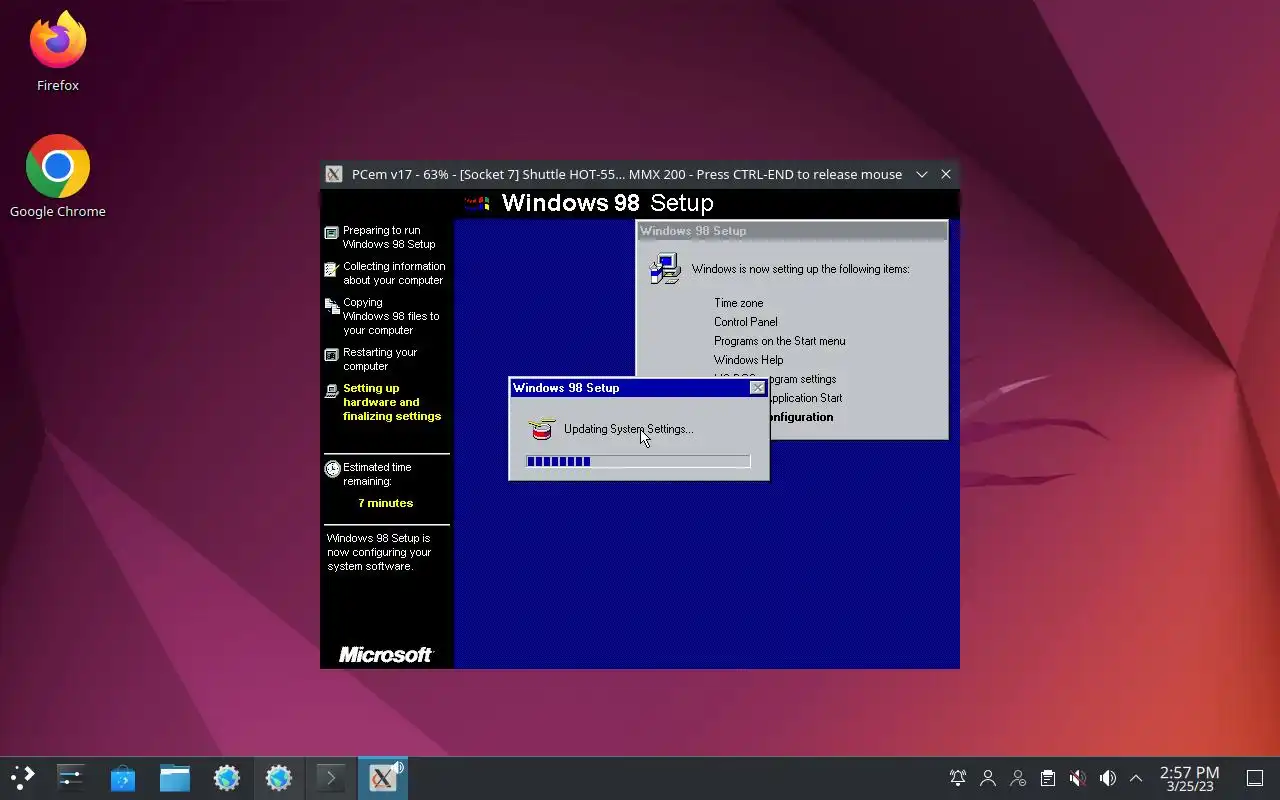Image resolution: width=1280 pixels, height=800 pixels.
Task: Click the 'Updating System Settings...' text
Action: tap(628, 429)
